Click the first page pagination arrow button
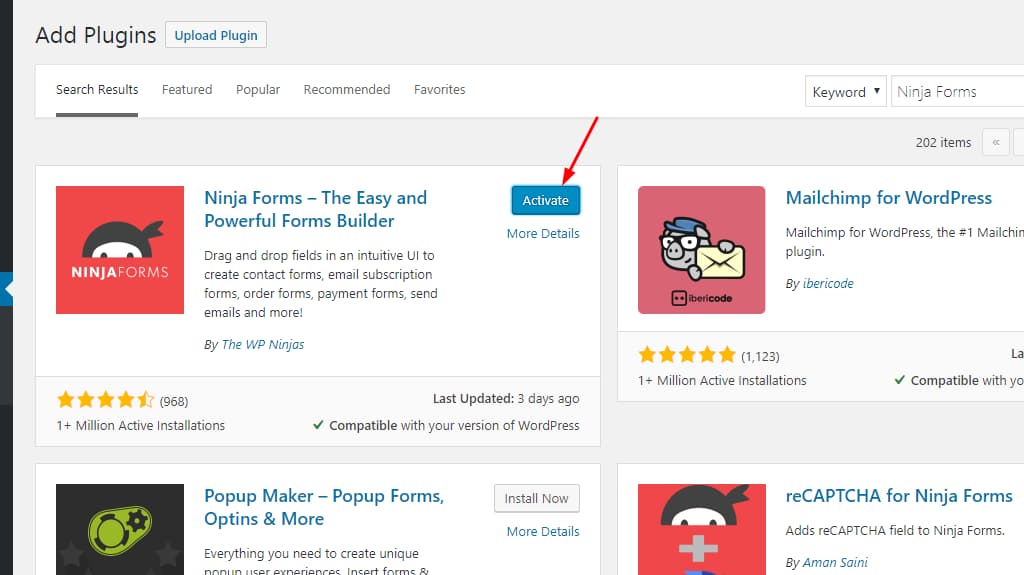Screen dimensions: 1024x575 pos(995,142)
